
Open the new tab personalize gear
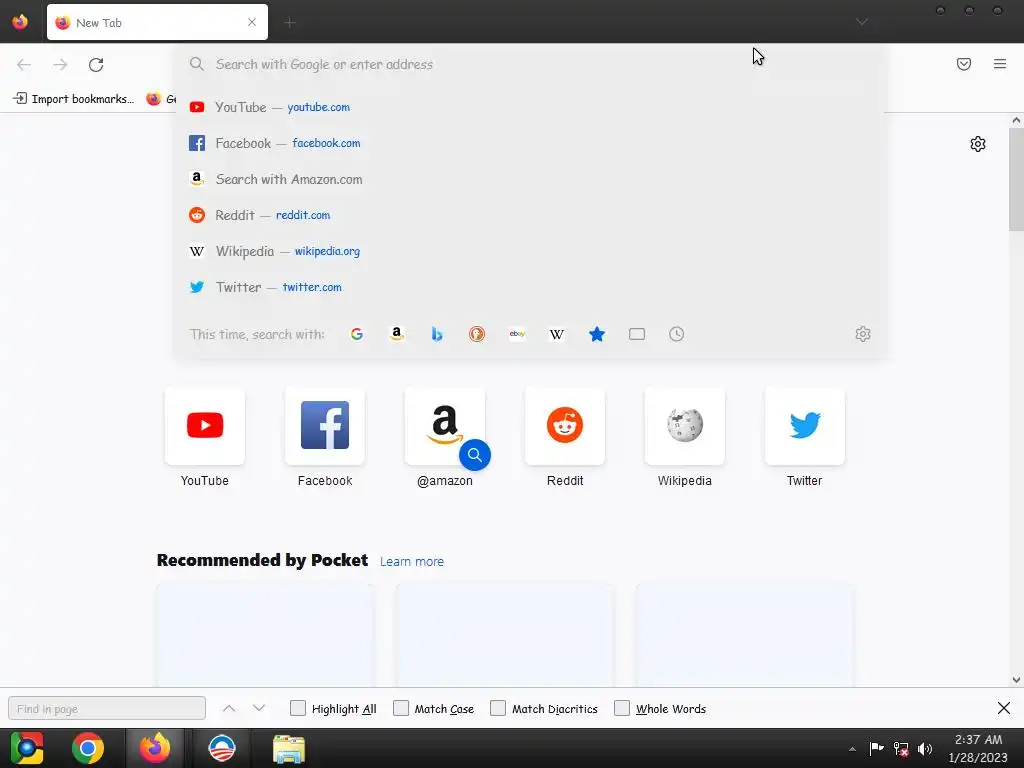point(978,144)
